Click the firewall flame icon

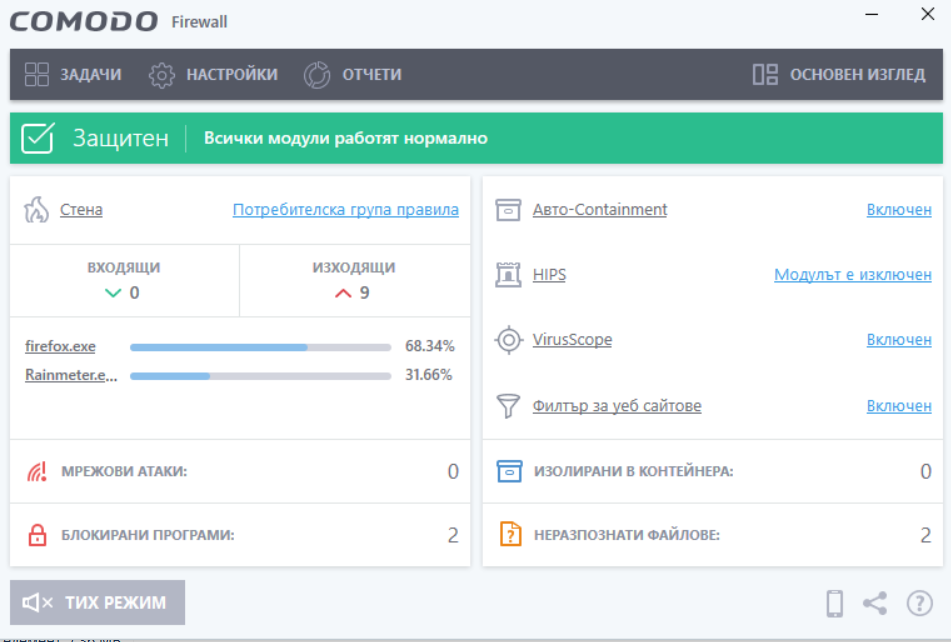36,210
